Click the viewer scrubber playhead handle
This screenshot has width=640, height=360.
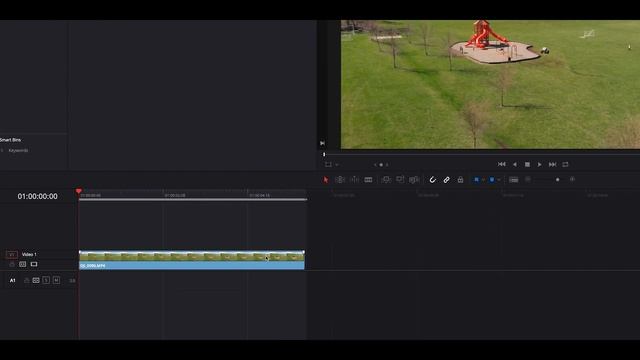click(324, 155)
